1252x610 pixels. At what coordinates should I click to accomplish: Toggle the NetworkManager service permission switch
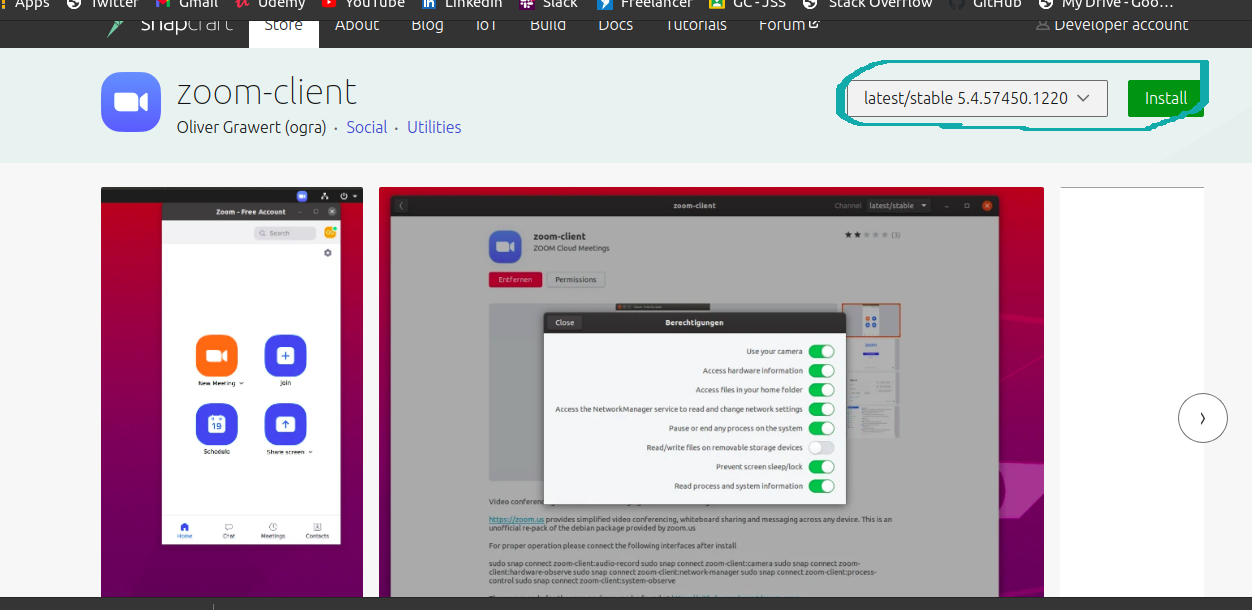(821, 409)
